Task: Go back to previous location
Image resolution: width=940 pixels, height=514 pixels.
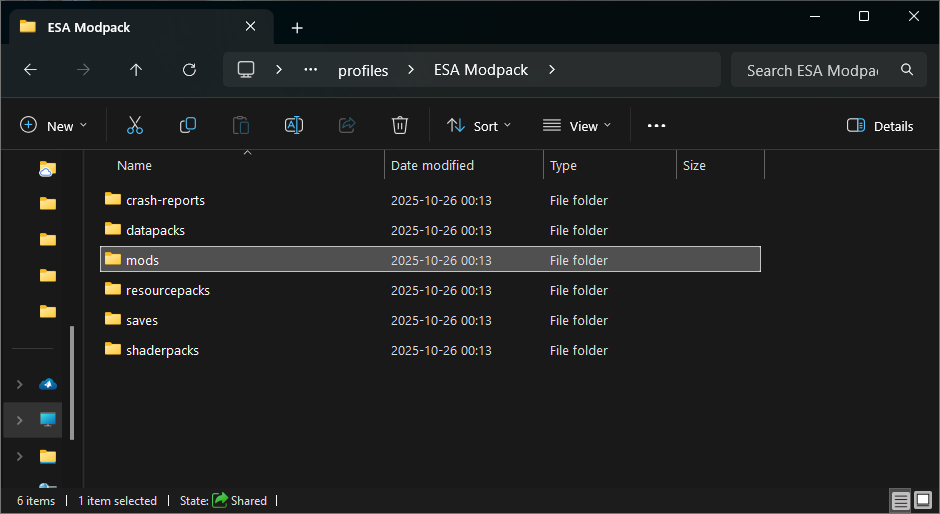Action: 30,70
